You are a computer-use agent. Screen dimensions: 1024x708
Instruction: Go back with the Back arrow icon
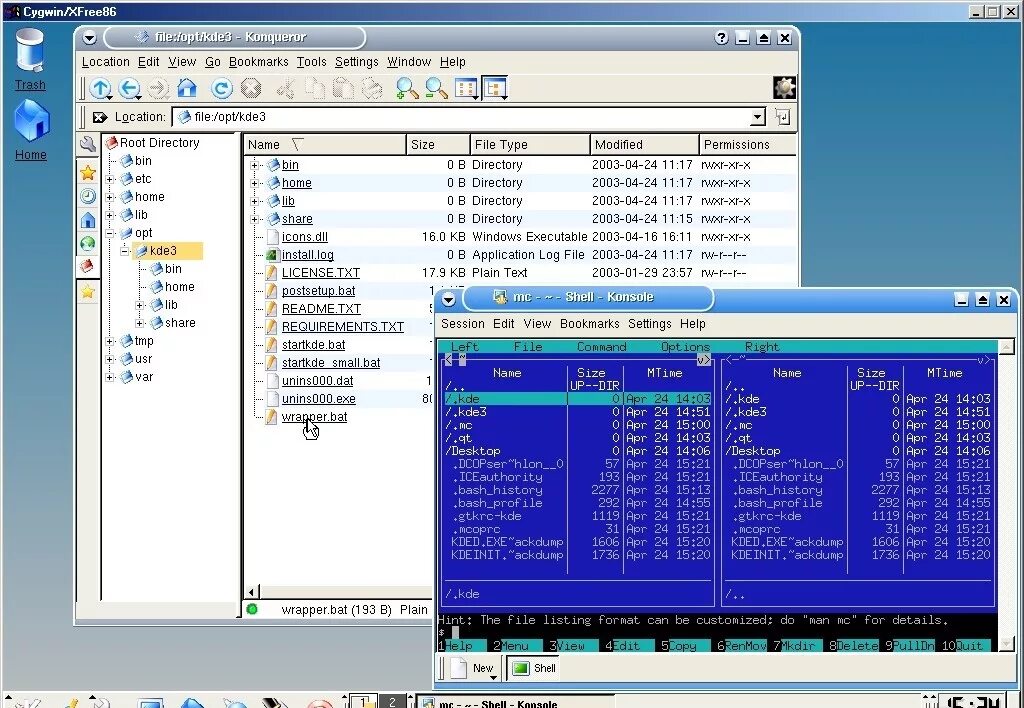pyautogui.click(x=129, y=88)
